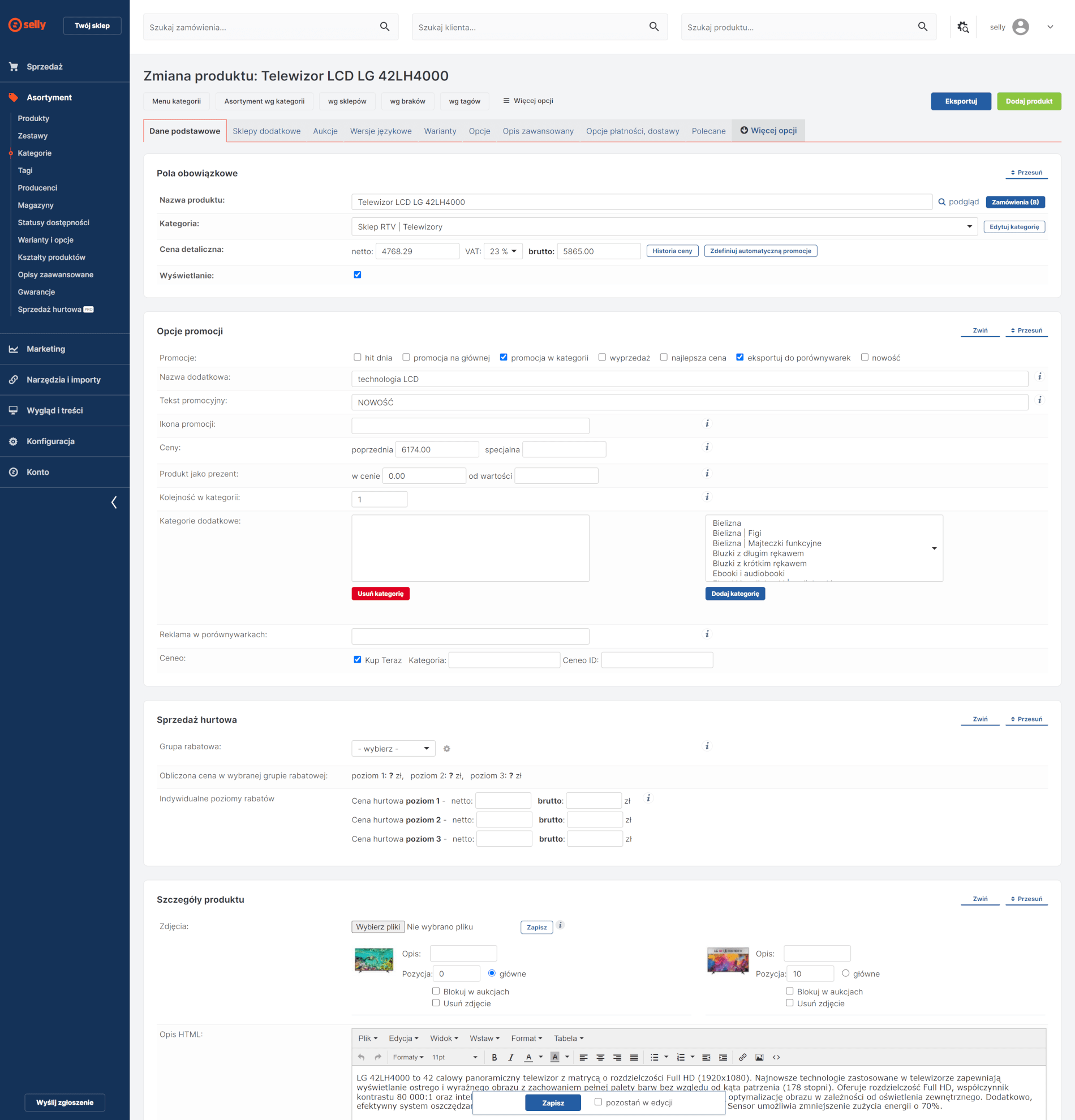Open the Formaty dropdown in editor
Viewport: 1075px width, 1120px height.
(x=408, y=1057)
